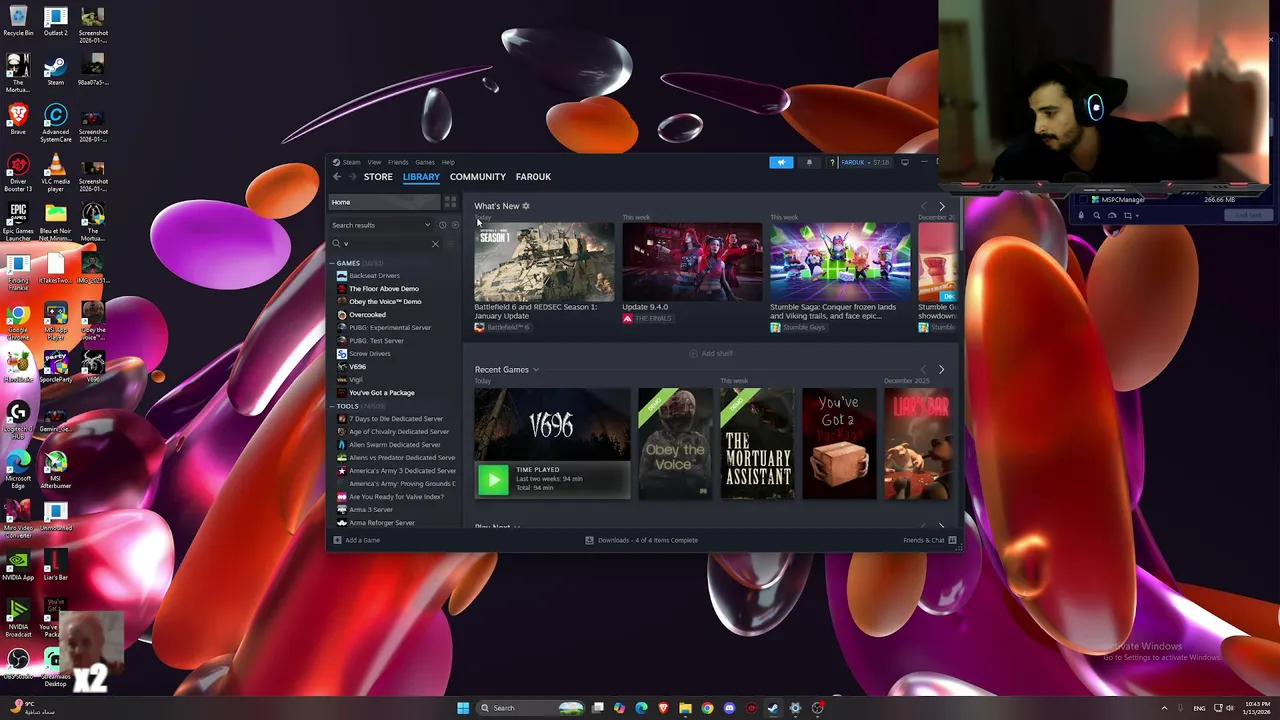Click taskbar Search box

530,708
